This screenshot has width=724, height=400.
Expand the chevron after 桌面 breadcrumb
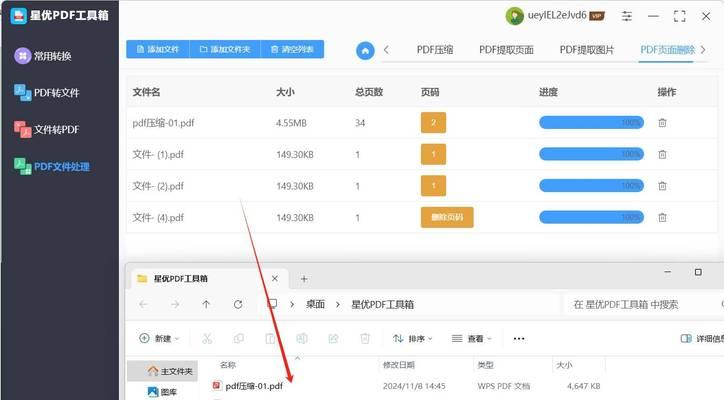point(338,304)
